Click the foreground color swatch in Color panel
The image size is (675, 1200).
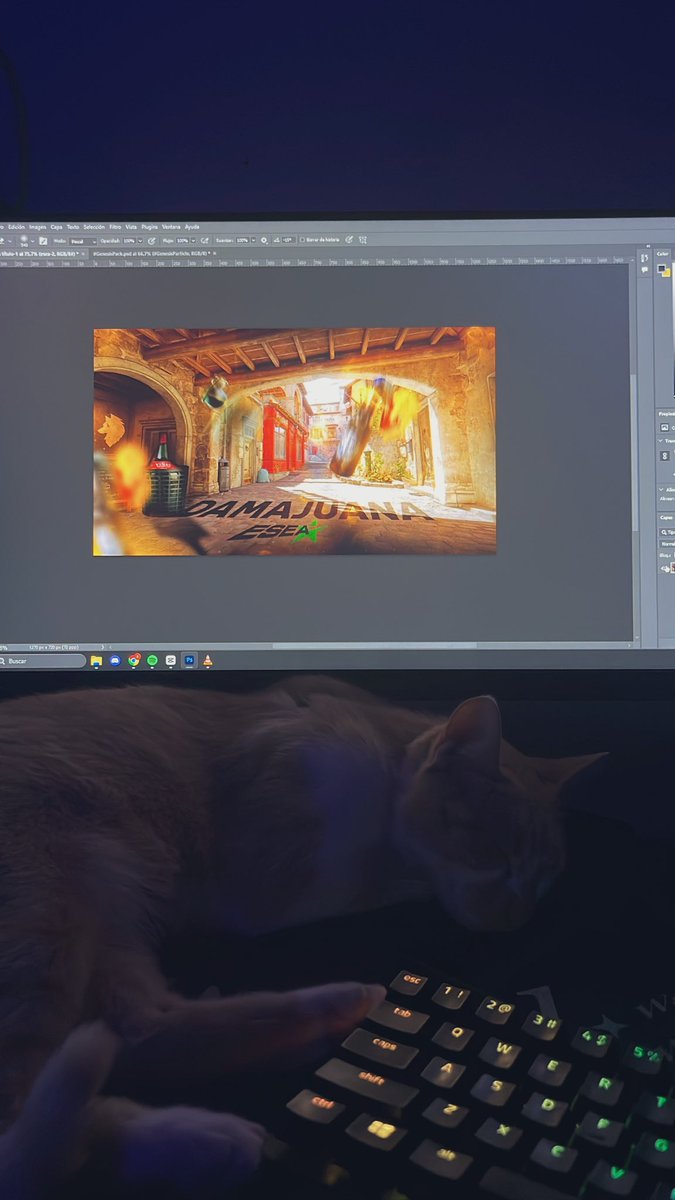click(x=661, y=268)
